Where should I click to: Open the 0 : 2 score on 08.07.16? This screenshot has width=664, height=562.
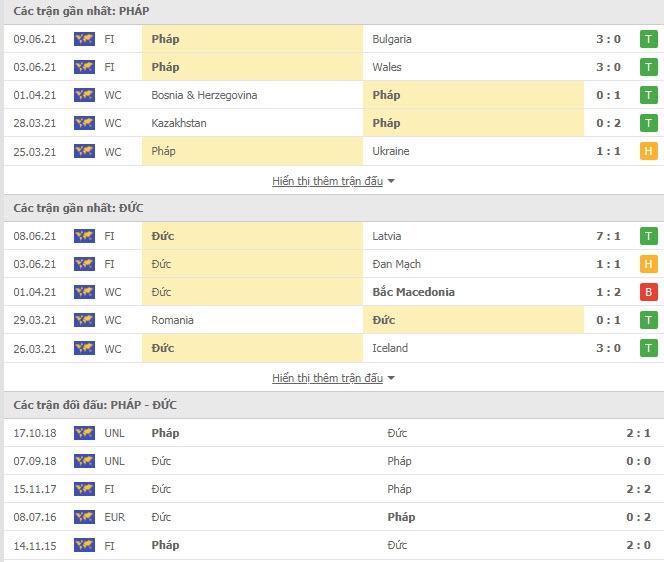click(x=638, y=517)
